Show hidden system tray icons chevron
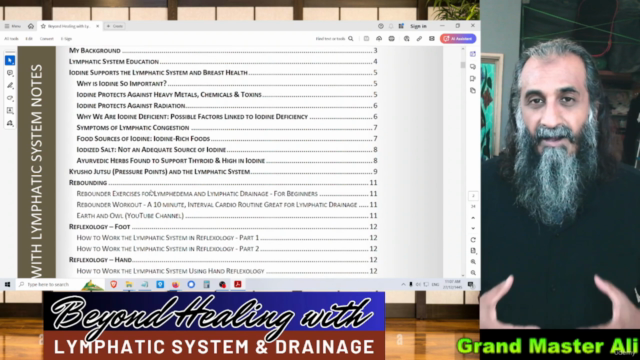 403,284
